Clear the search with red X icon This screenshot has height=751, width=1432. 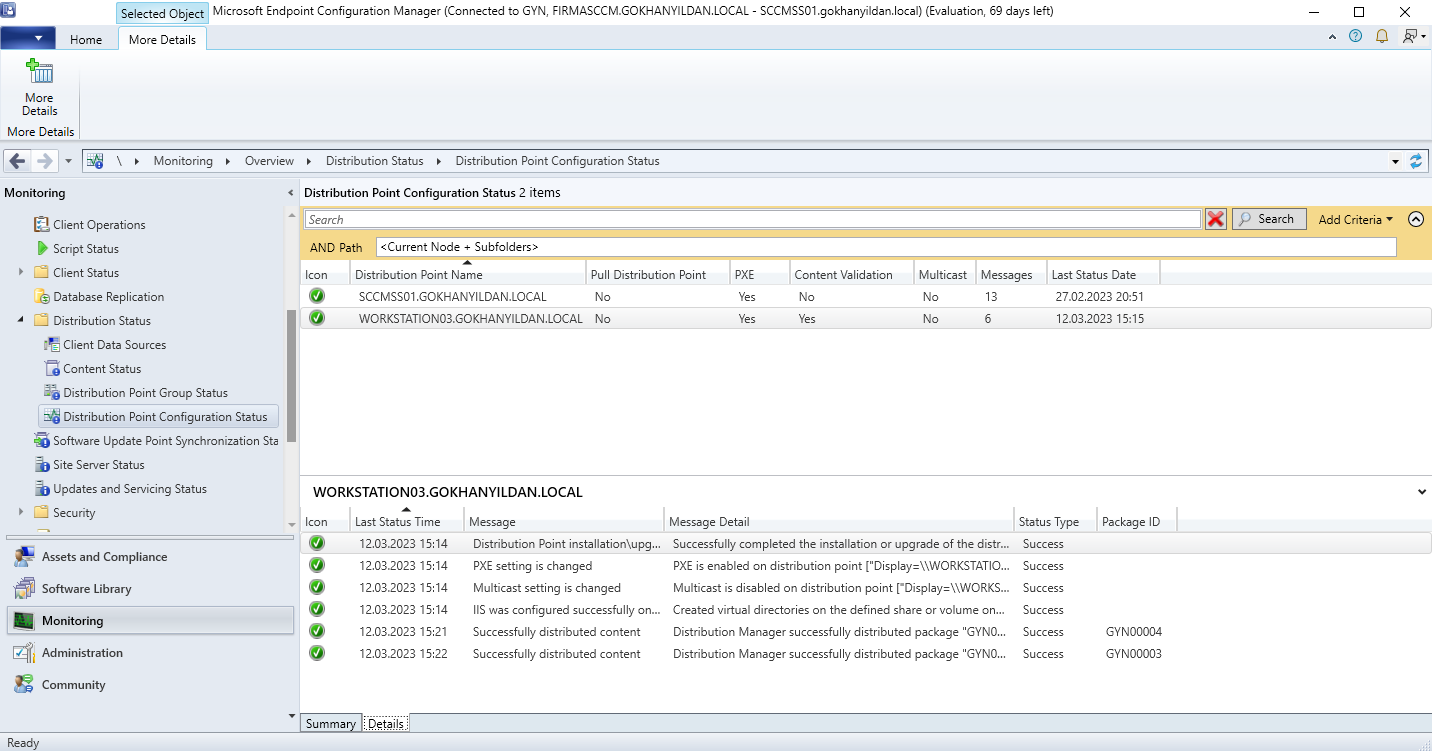[1216, 219]
